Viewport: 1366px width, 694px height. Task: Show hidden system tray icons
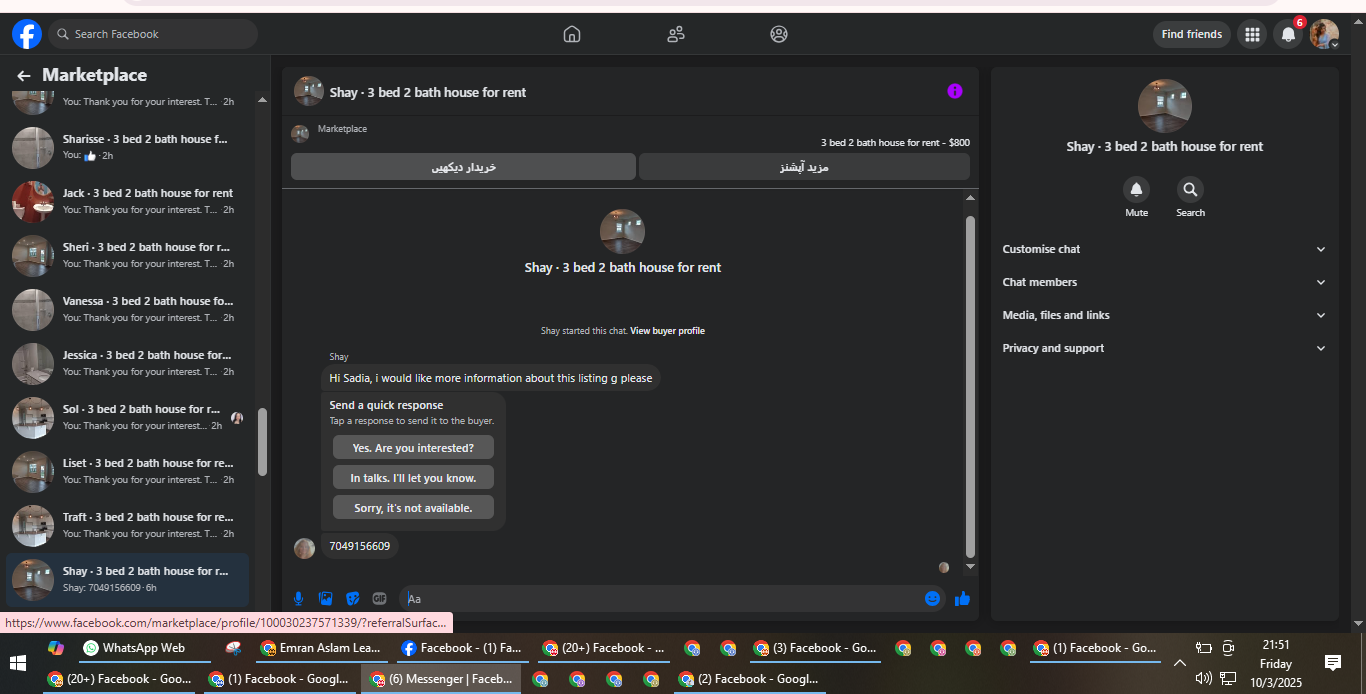[x=1180, y=663]
